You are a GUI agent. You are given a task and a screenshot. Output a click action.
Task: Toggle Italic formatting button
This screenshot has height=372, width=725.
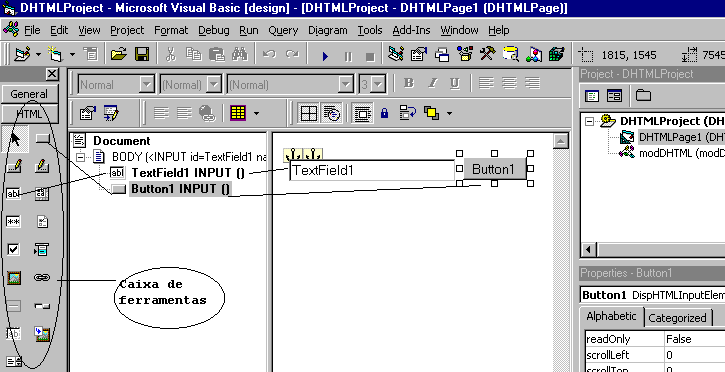click(432, 83)
